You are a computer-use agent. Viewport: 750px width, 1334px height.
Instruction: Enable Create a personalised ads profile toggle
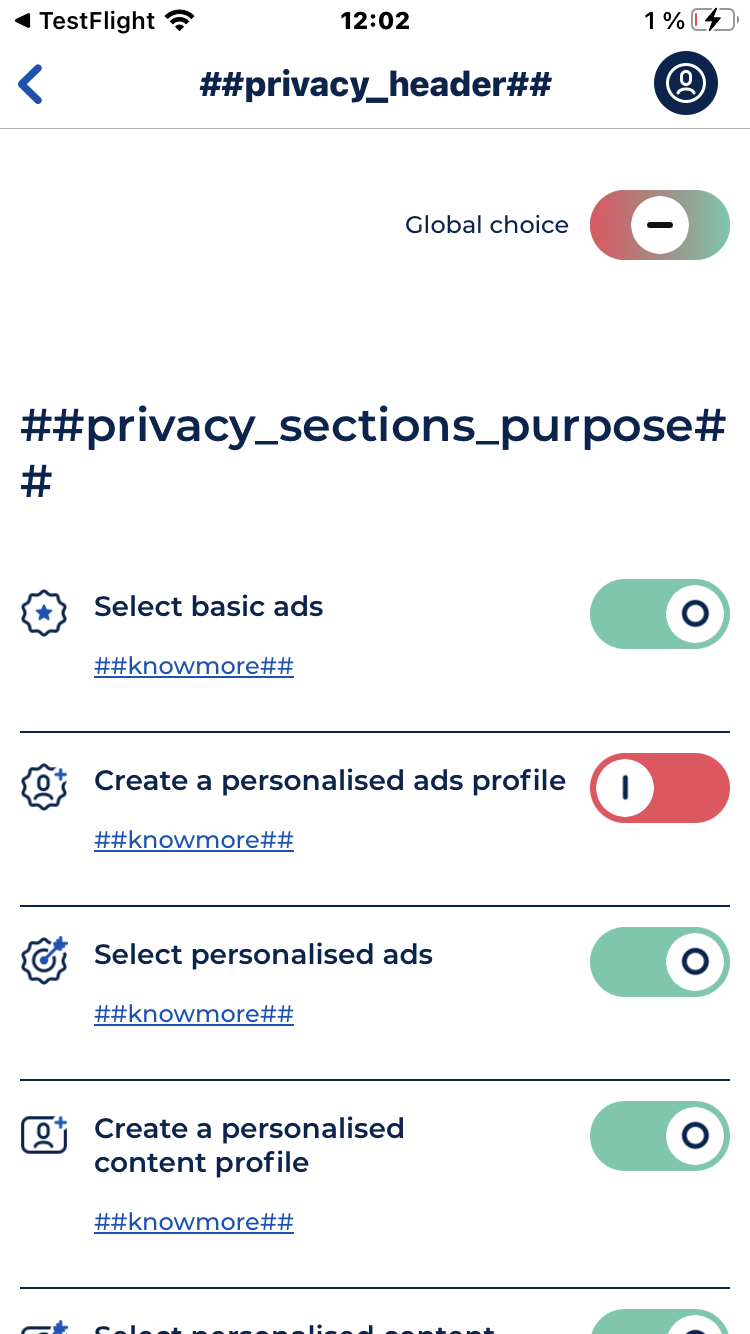[660, 788]
